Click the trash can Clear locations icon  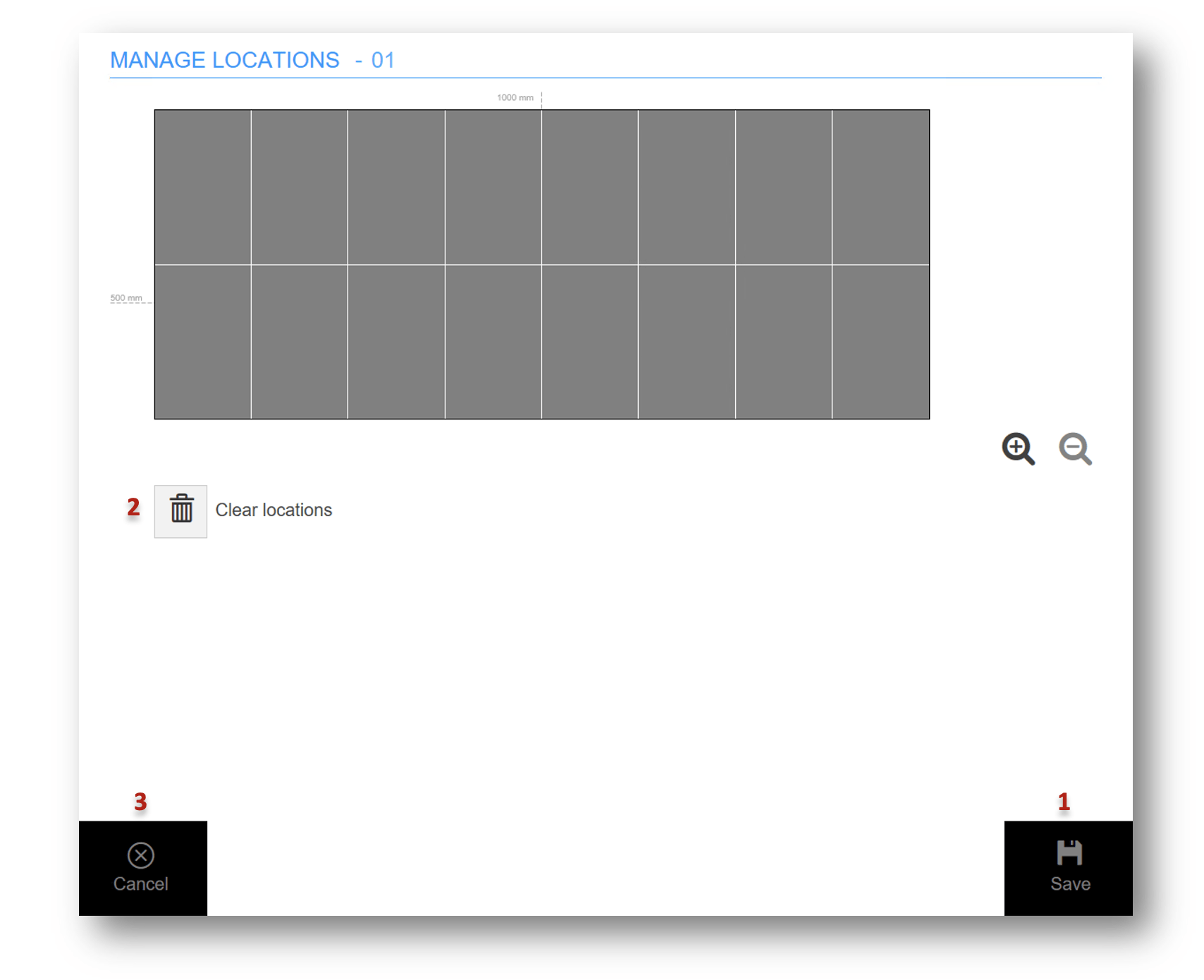coord(181,511)
